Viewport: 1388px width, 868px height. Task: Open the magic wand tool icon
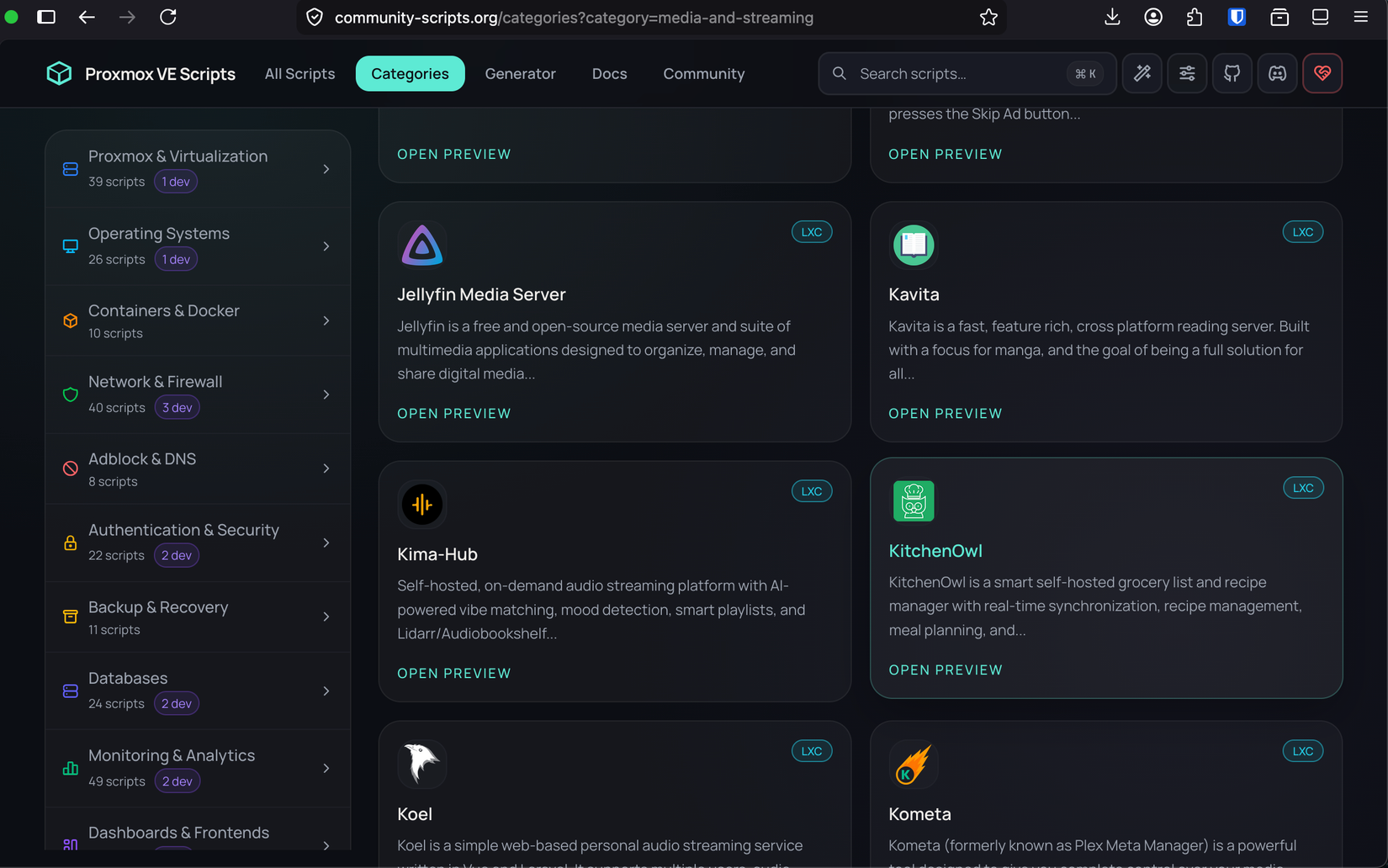[1142, 73]
